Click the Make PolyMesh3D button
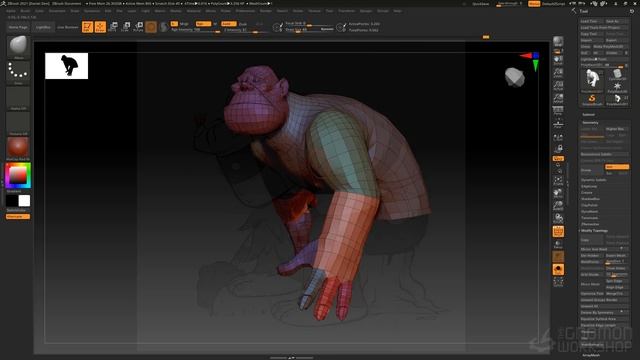Screen dimensions: 640x360 coord(610,47)
